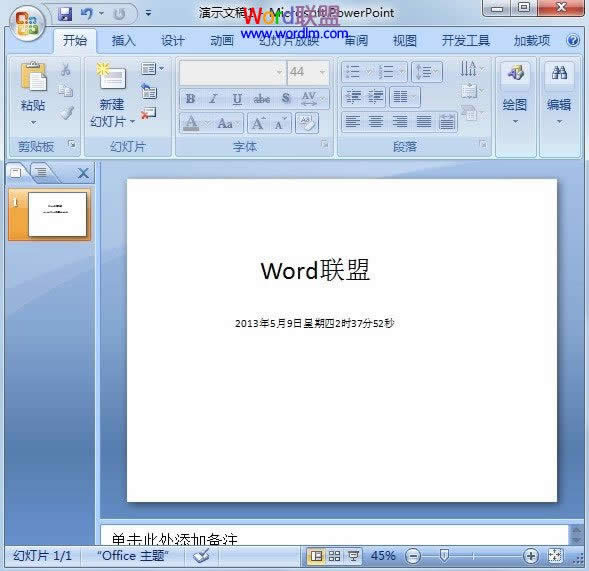This screenshot has height=571, width=589.
Task: Switch to the 视图 ribbon tab
Action: (405, 40)
